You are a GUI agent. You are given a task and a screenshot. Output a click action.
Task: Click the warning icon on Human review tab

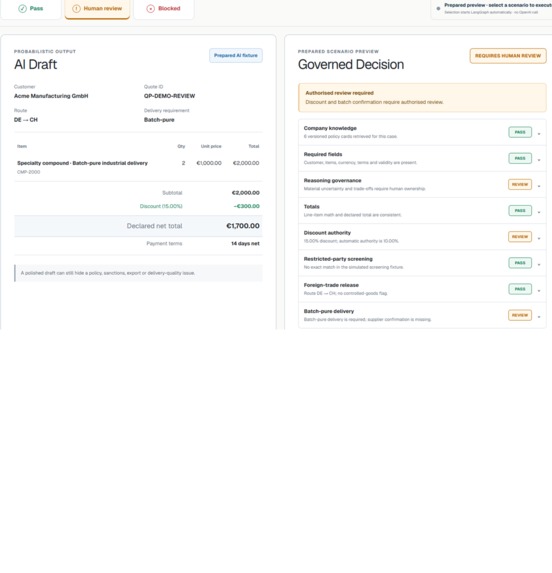76,8
